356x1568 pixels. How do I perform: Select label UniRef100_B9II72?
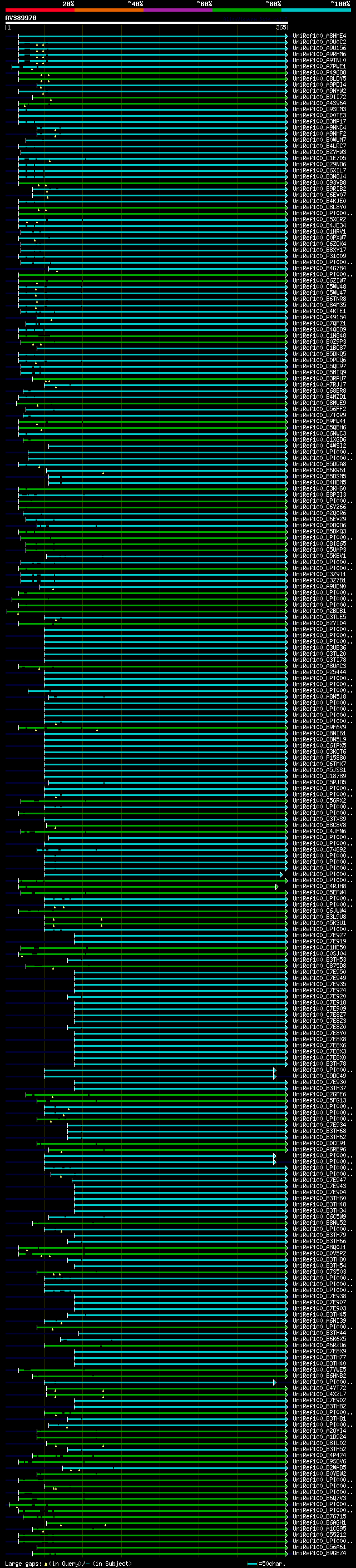[319, 97]
